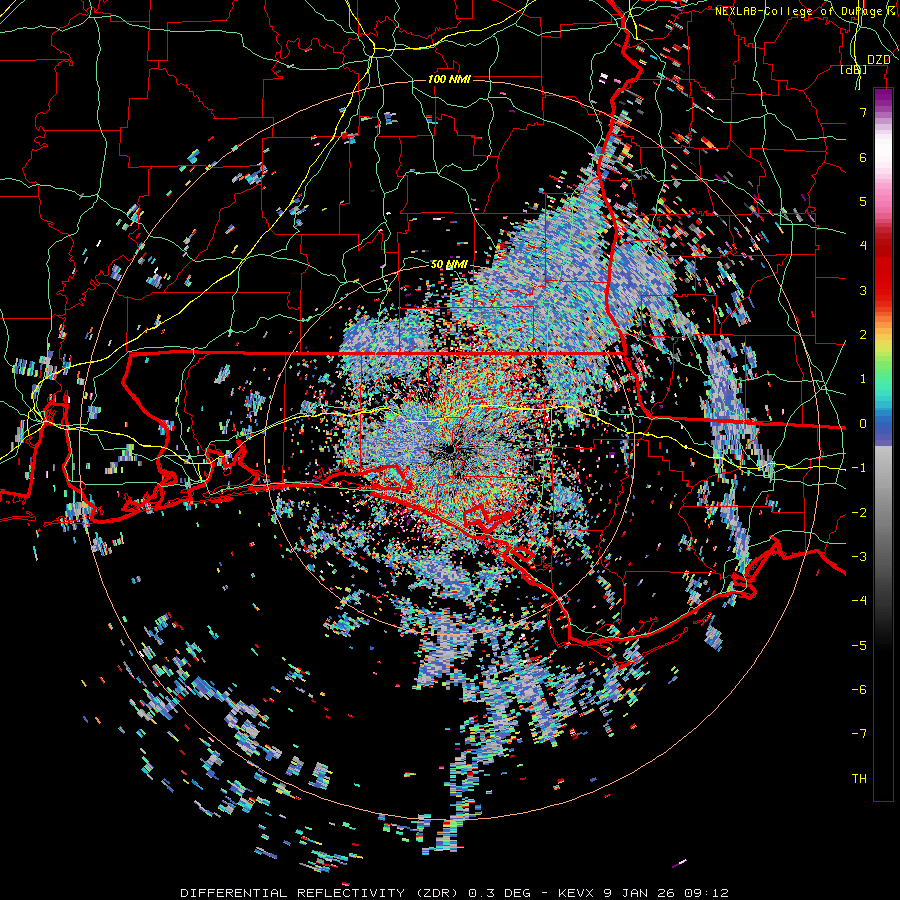Select the 6 value on the scale
The width and height of the screenshot is (900, 900).
click(x=863, y=157)
